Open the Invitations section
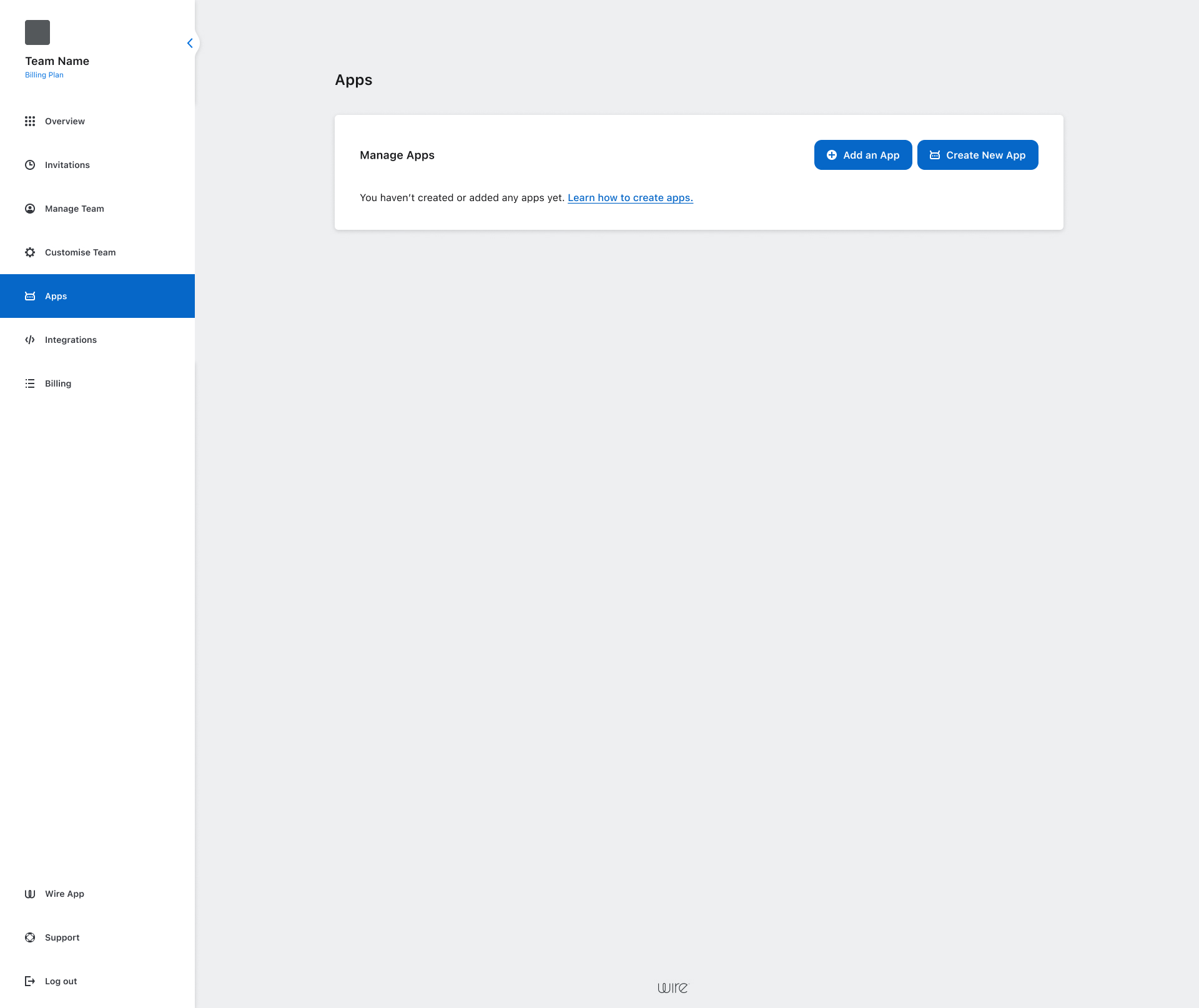 coord(67,165)
